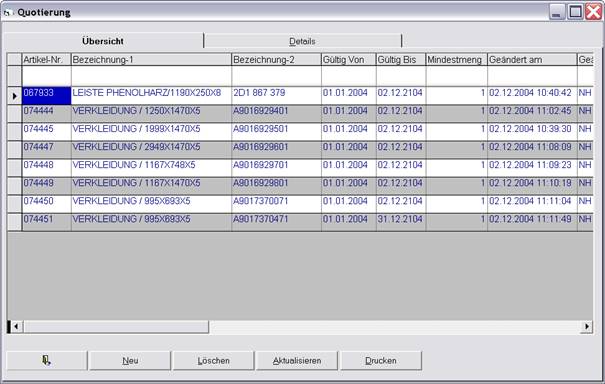Click the exit door icon button
Screen dimensions: 605x384
click(x=47, y=360)
